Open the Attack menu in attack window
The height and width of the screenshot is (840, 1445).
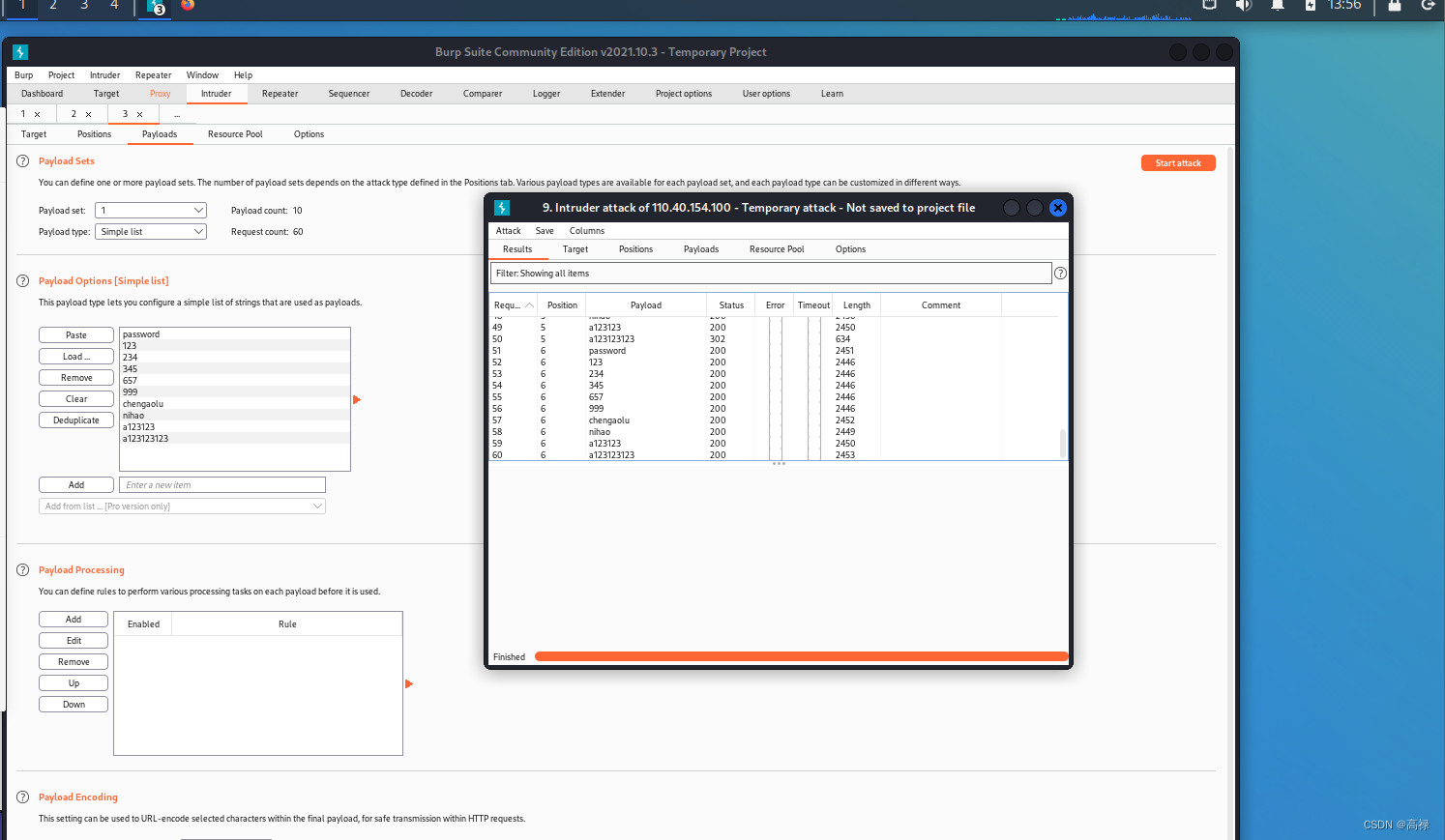[x=509, y=231]
